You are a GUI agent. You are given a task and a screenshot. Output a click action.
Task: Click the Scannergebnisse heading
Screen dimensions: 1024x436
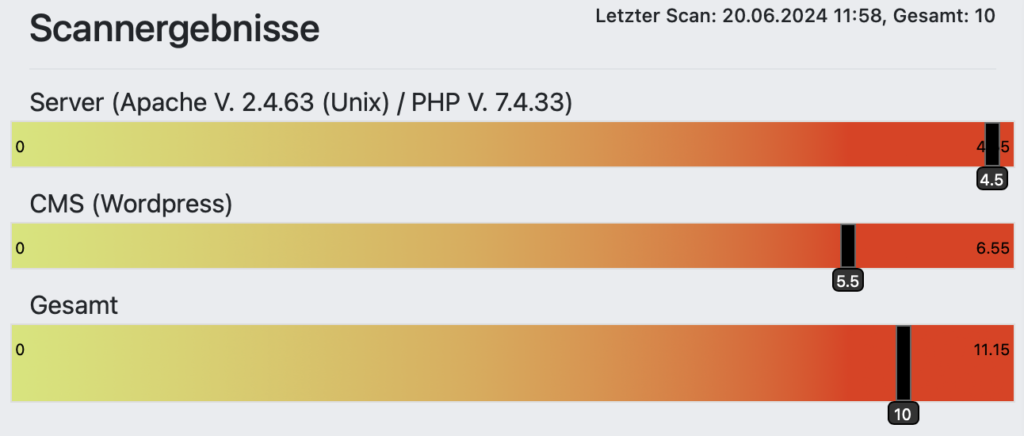(174, 29)
